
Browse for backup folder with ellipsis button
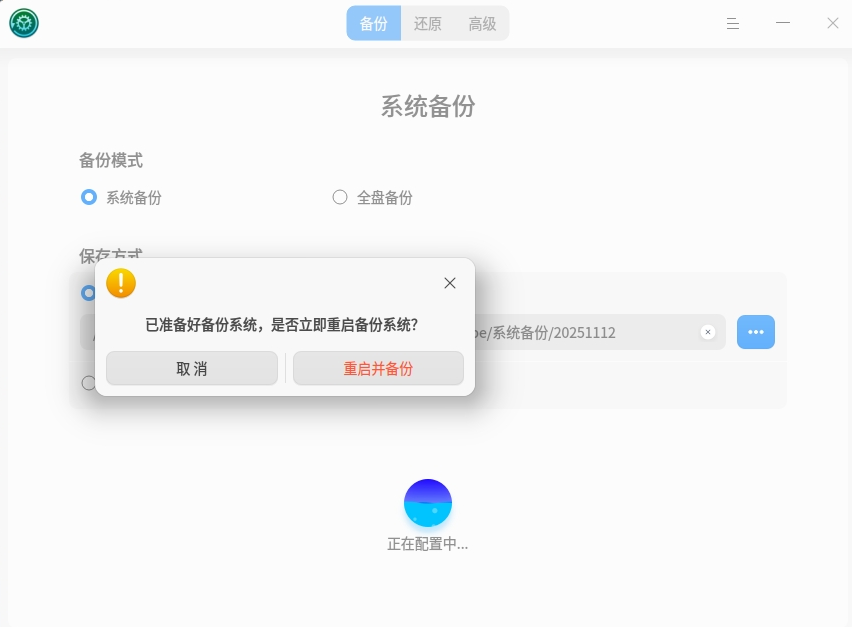(x=755, y=332)
